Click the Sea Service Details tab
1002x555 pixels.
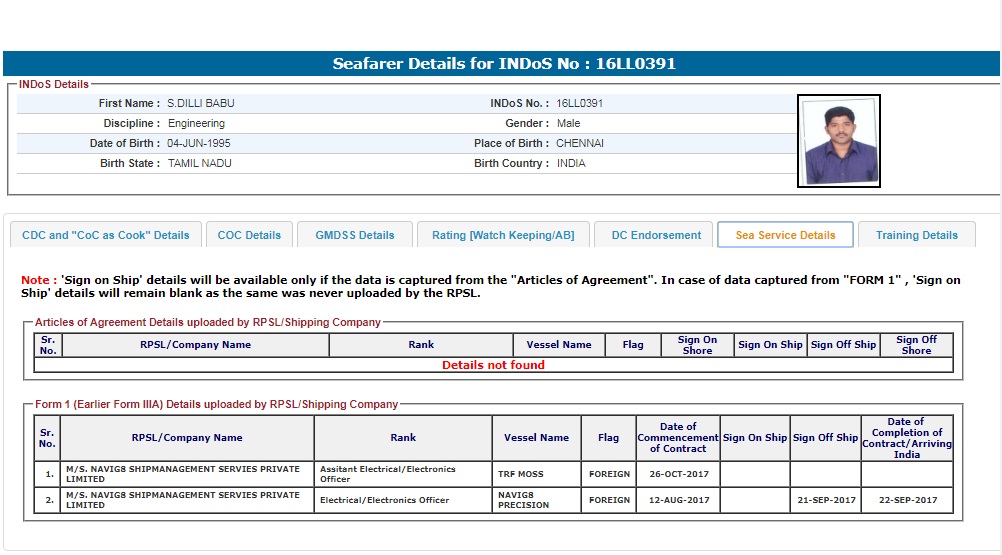[785, 235]
